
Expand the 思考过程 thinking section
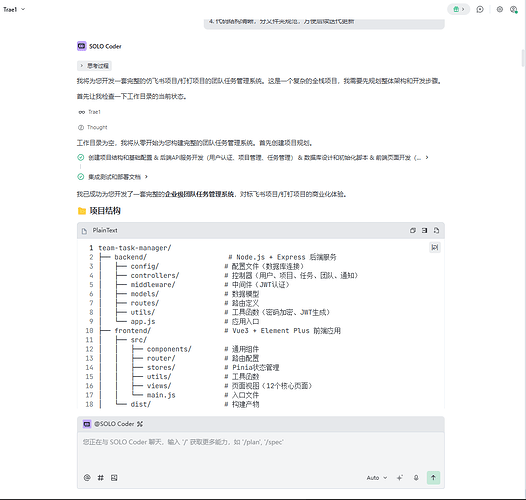click(94, 66)
